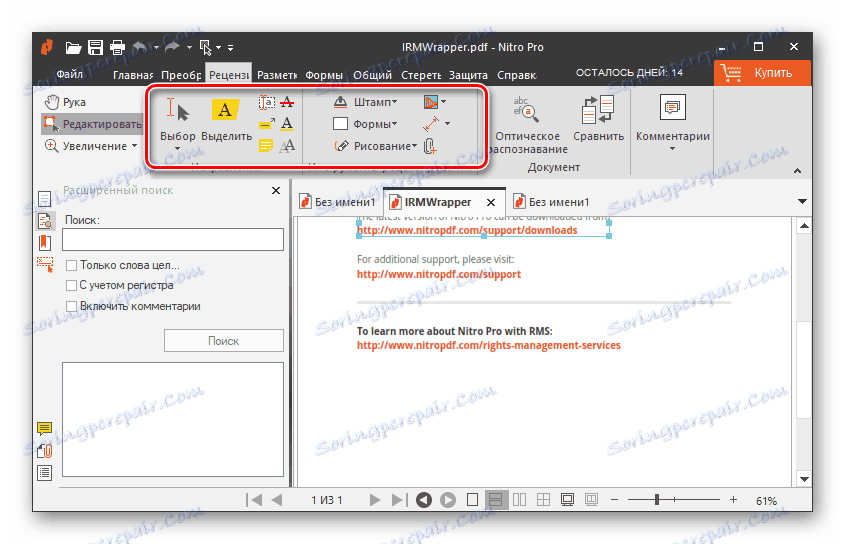Zoom in with the plus button
This screenshot has height=544, width=845.
tap(733, 500)
